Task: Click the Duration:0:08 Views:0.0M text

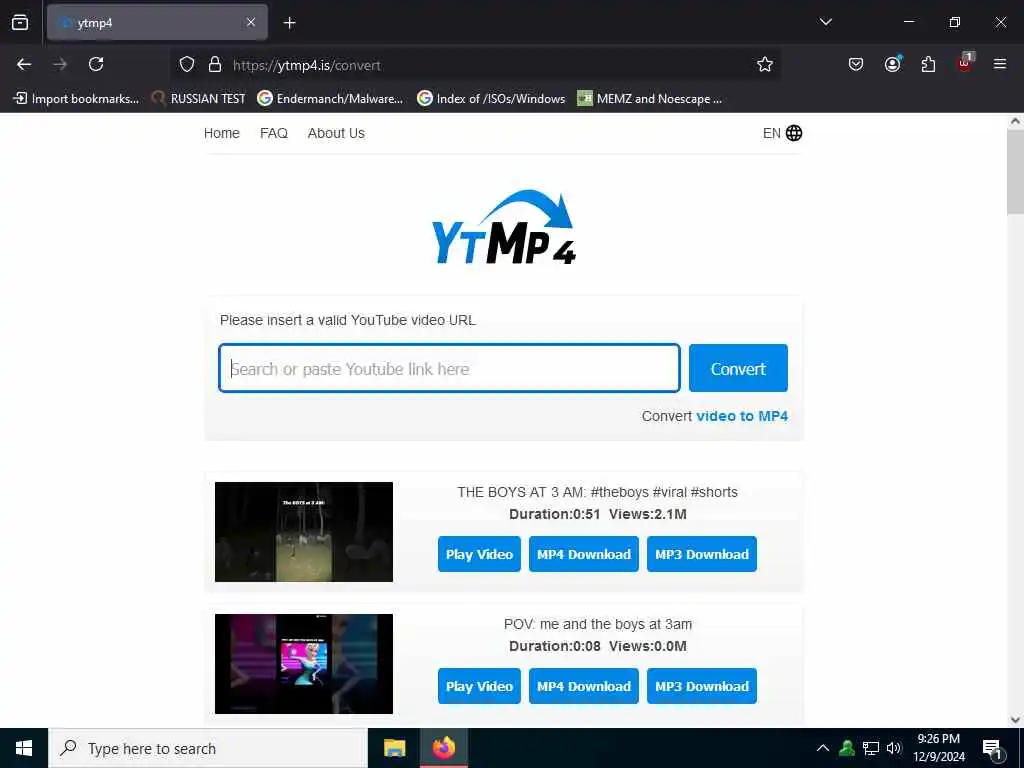Action: (x=598, y=646)
